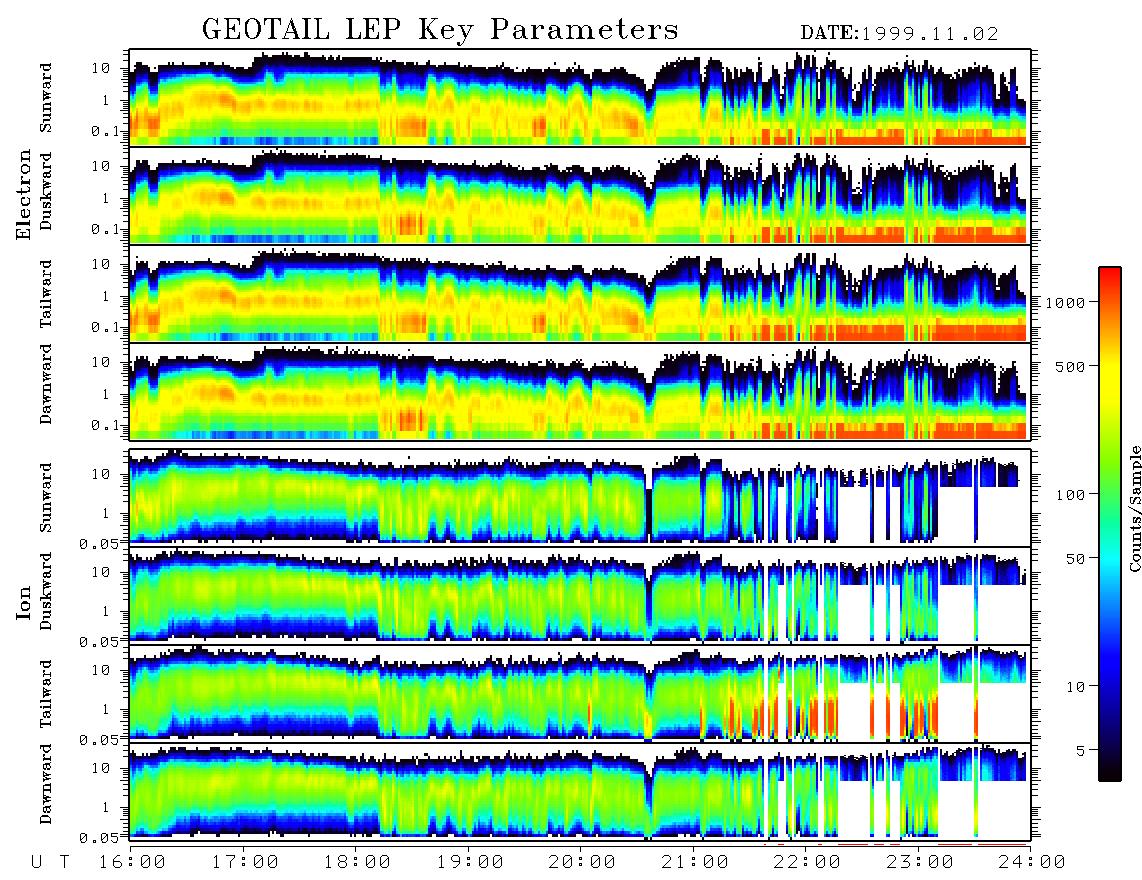Click the Electron 'Sunward' panel label
1142x880 pixels.
tap(46, 97)
